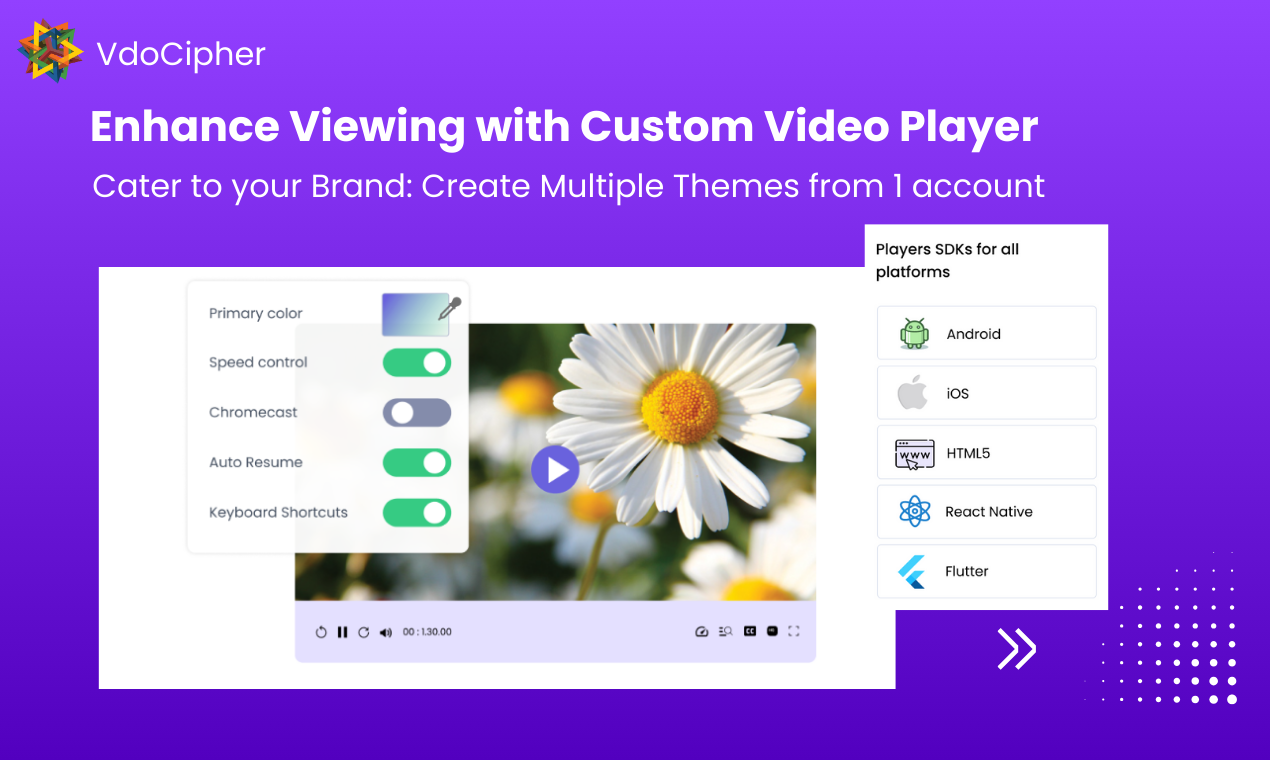The width and height of the screenshot is (1270, 760).
Task: Select the React Native SDK card
Action: [987, 512]
